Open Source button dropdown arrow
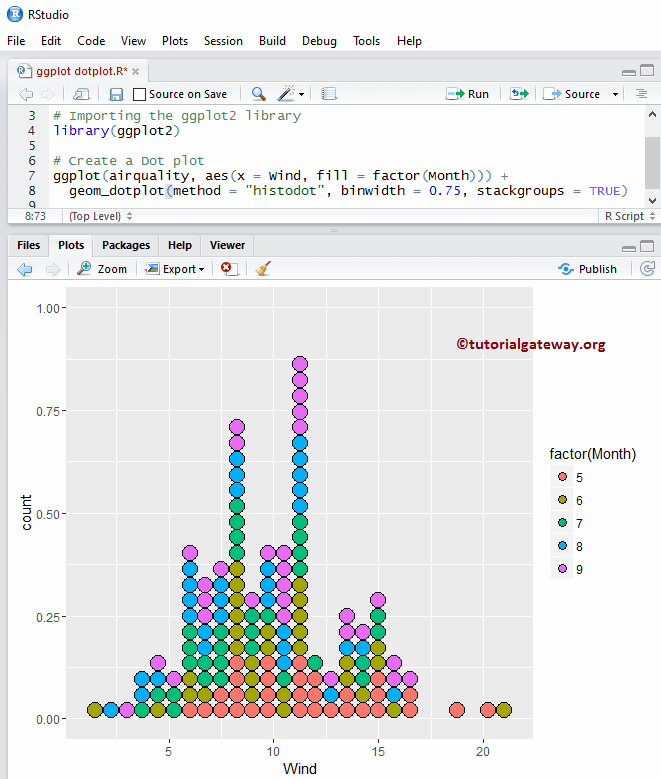The width and height of the screenshot is (661, 779). [x=615, y=94]
